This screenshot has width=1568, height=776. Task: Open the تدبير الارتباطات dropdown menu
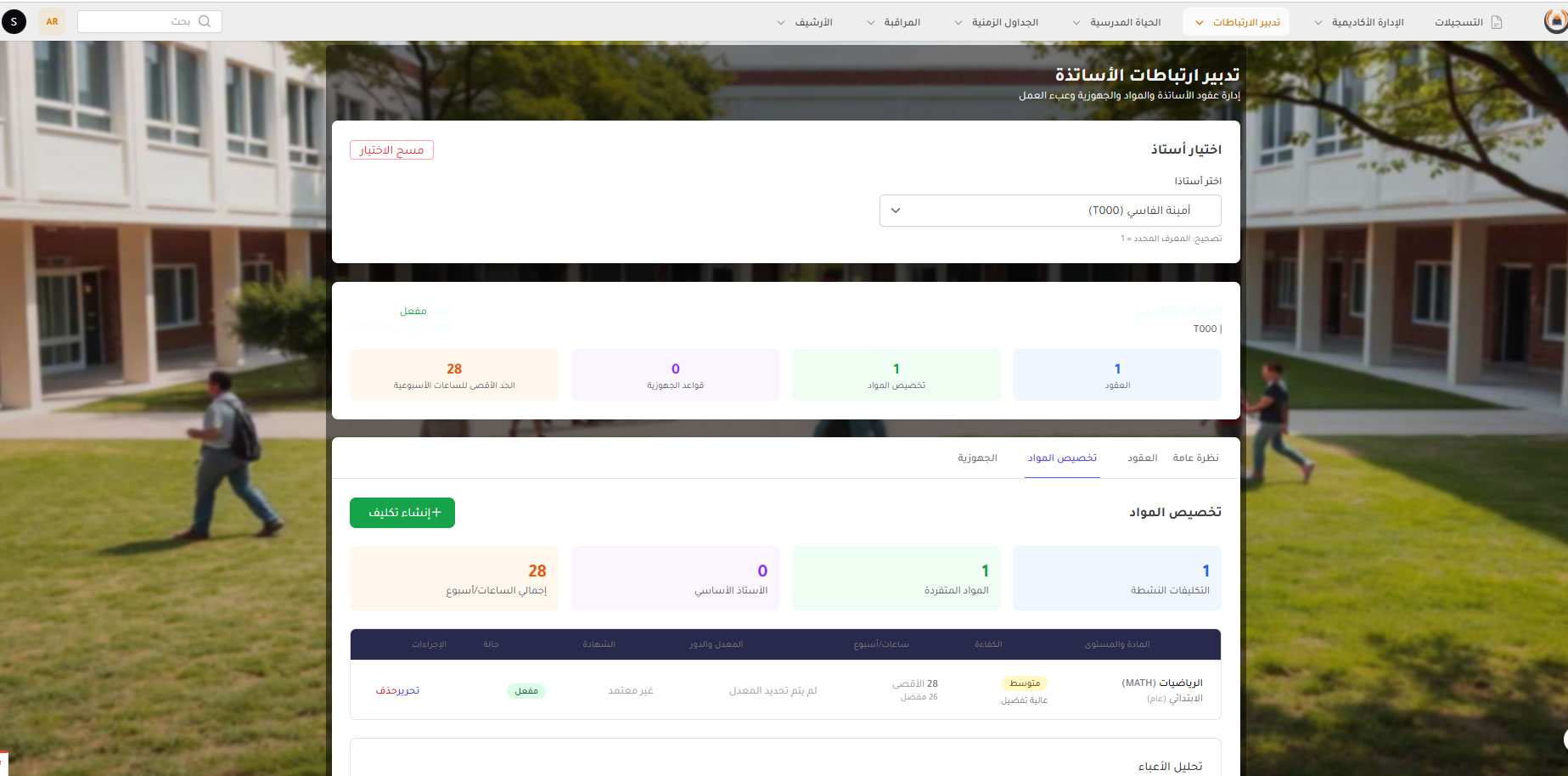[x=1236, y=22]
